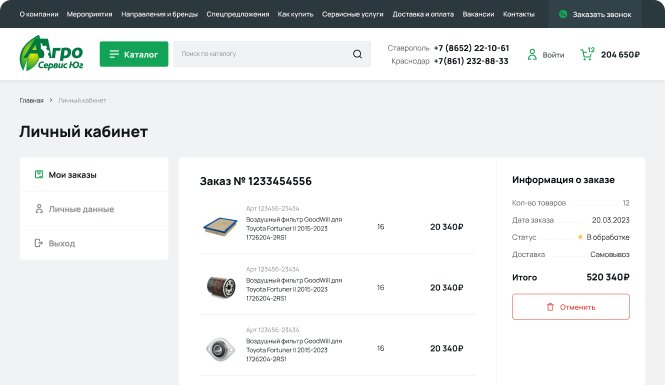665x385 pixels.
Task: Select Выход sidebar item
Action: [x=94, y=243]
